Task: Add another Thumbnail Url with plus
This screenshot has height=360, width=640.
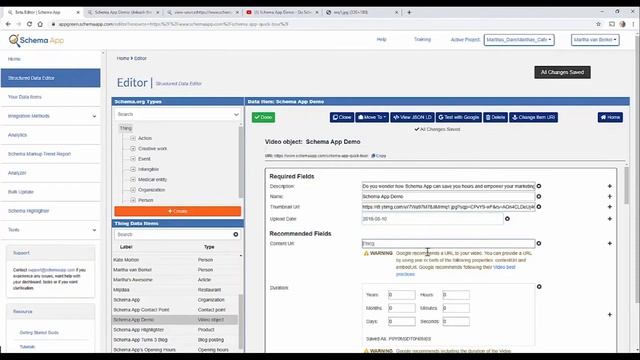Action: (x=610, y=207)
